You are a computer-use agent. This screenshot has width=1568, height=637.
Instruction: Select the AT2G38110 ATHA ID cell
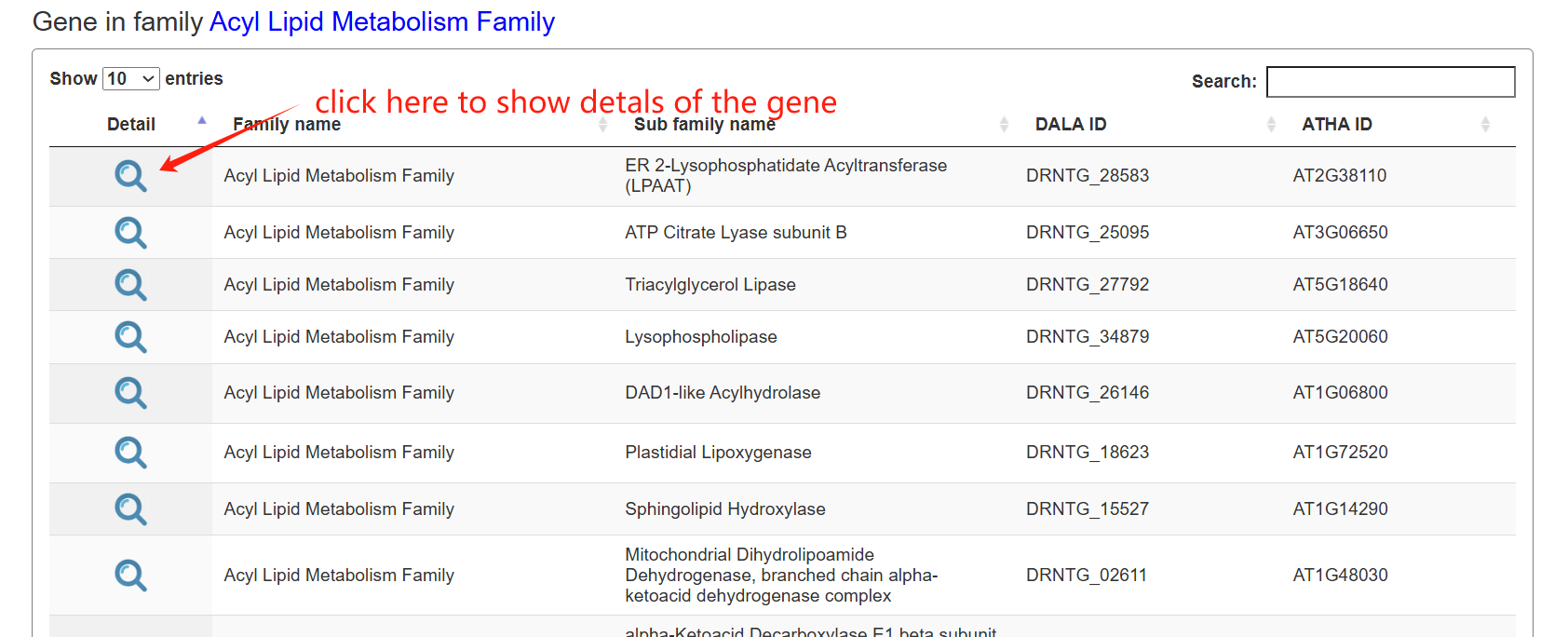click(1339, 175)
